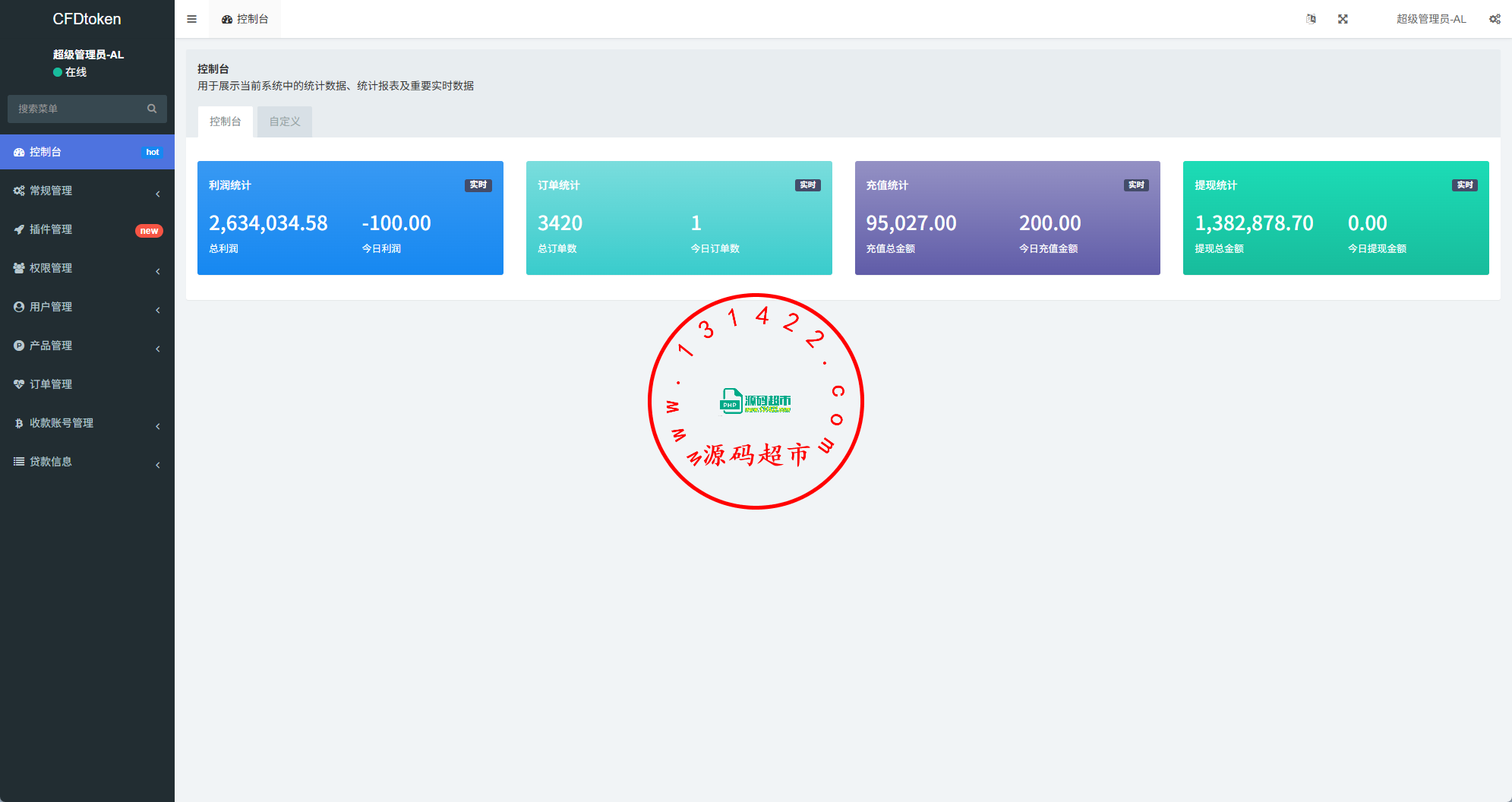Click the language translate icon in the header
Viewport: 1512px width, 802px height.
coord(1311,19)
